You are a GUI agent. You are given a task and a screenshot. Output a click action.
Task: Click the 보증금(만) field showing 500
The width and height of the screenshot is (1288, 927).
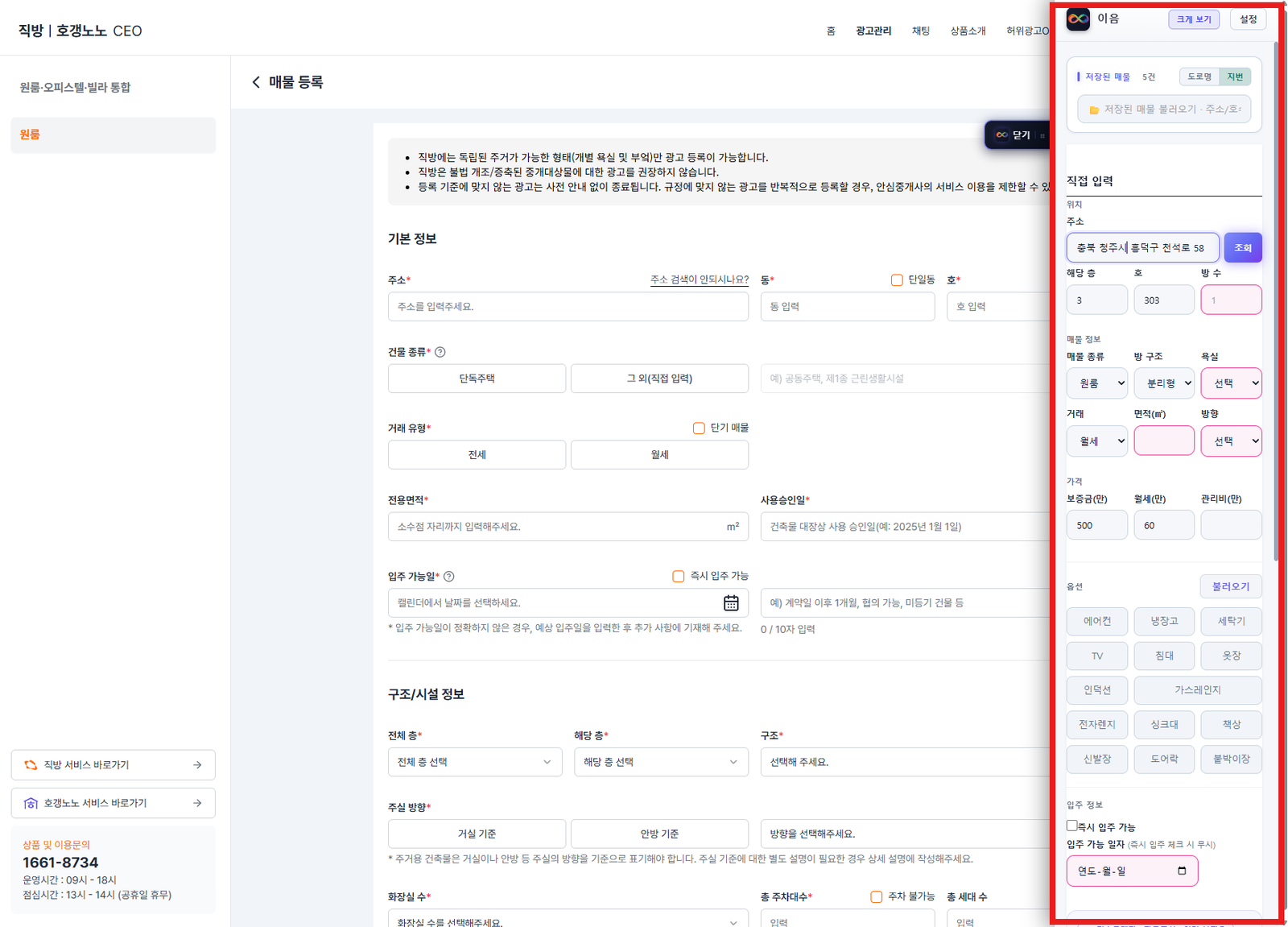pyautogui.click(x=1097, y=525)
